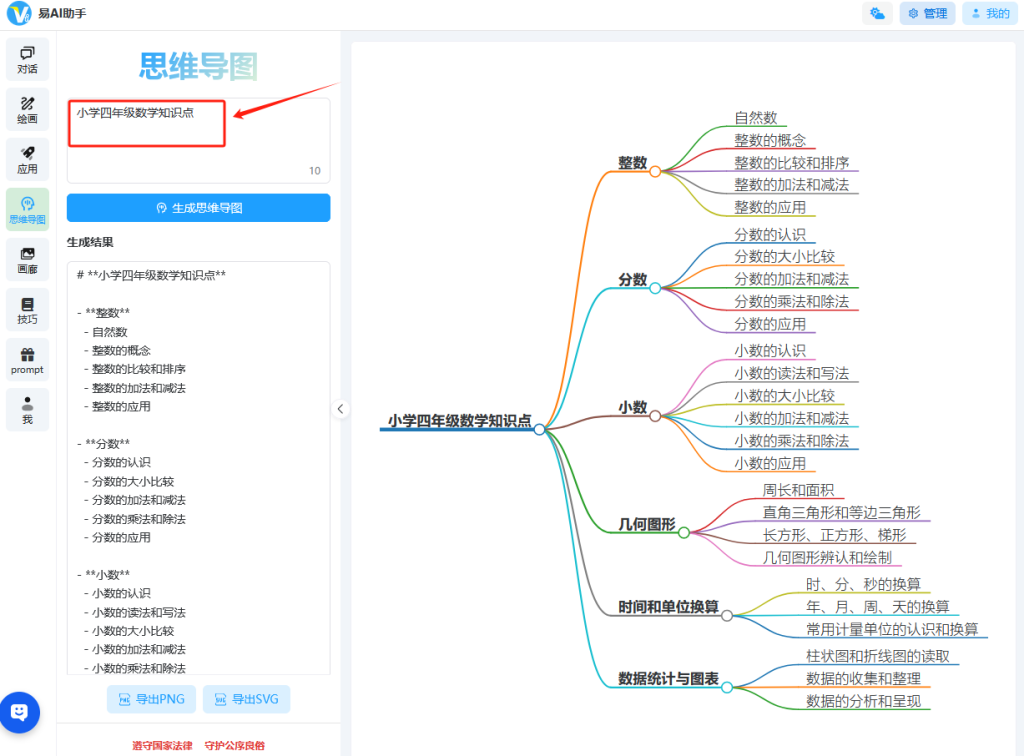Select the 技巧 book sidebar icon
This screenshot has height=756, width=1024.
(x=27, y=310)
